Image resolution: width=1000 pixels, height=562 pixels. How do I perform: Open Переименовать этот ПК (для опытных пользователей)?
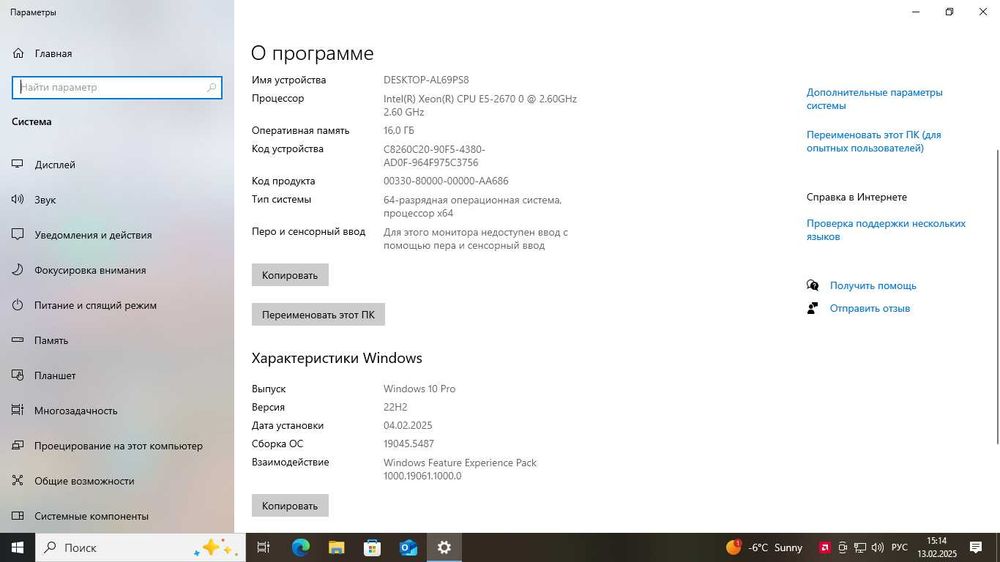click(x=874, y=141)
